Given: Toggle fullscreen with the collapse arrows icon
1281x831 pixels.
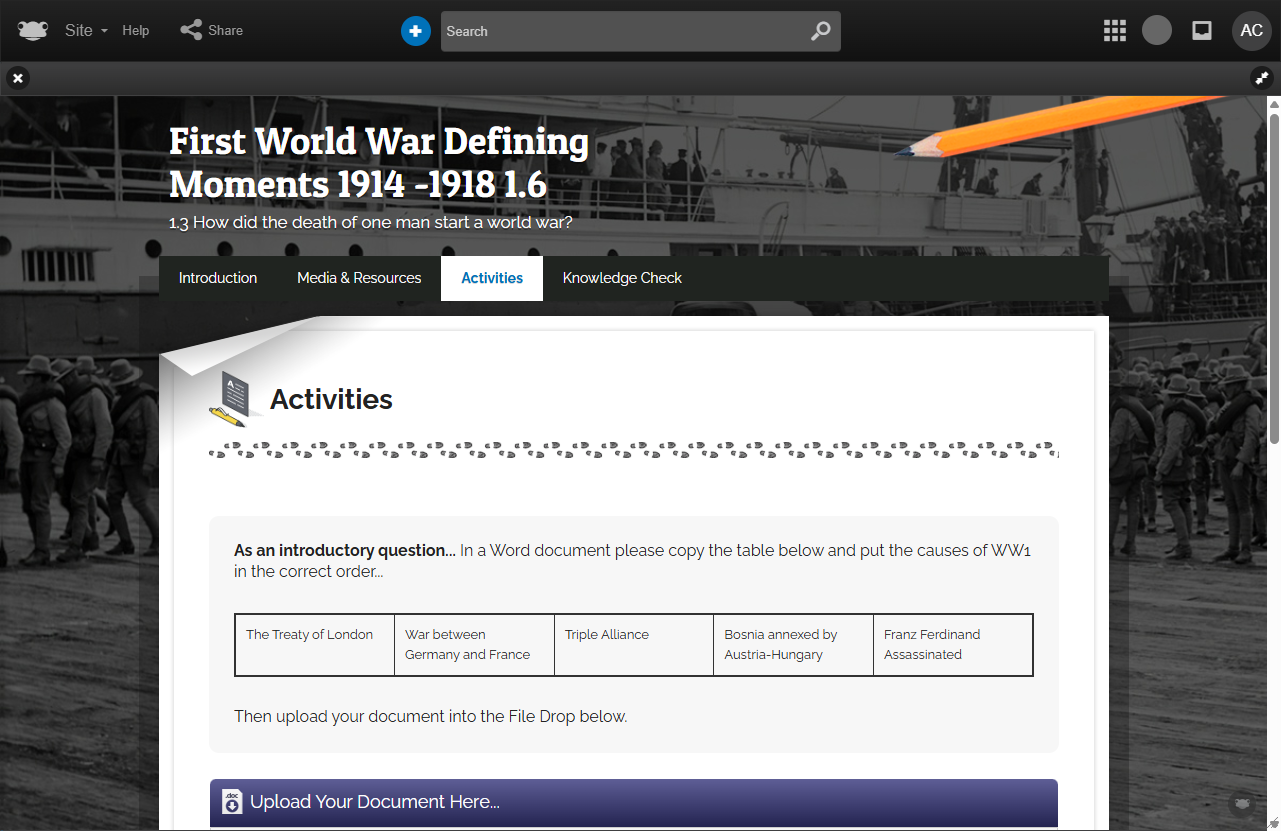Looking at the screenshot, I should tap(1262, 78).
